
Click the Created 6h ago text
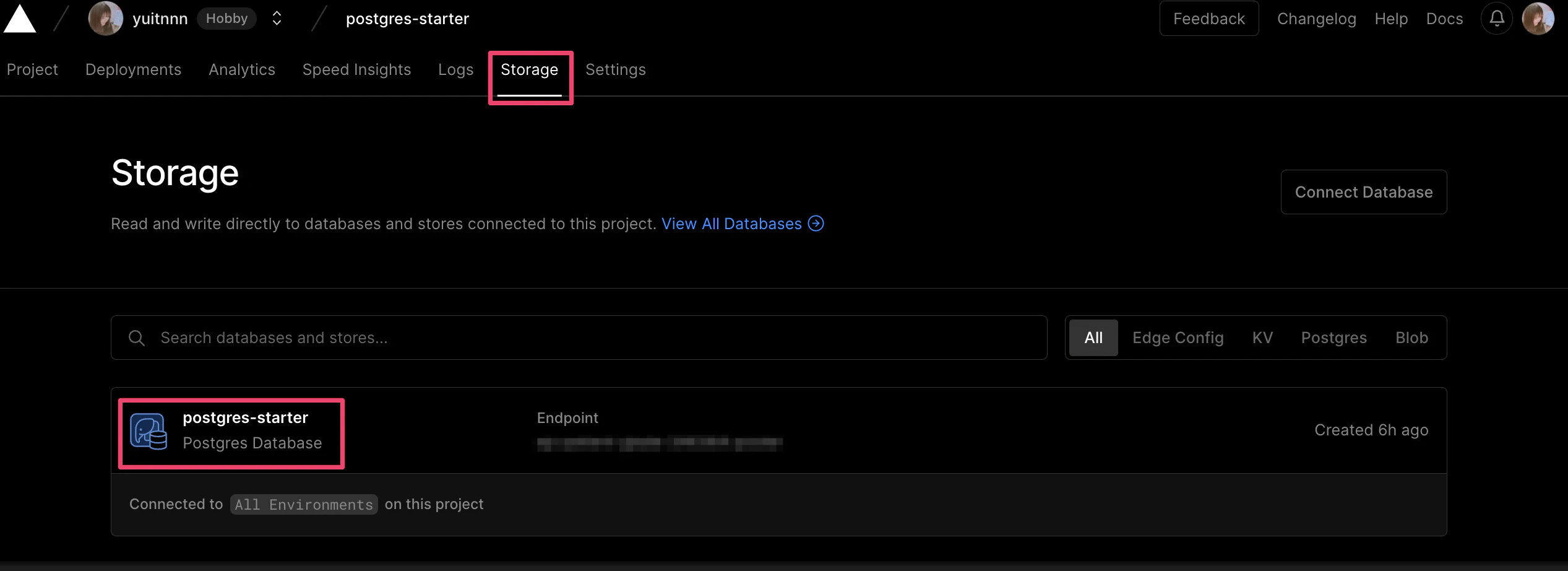1371,430
